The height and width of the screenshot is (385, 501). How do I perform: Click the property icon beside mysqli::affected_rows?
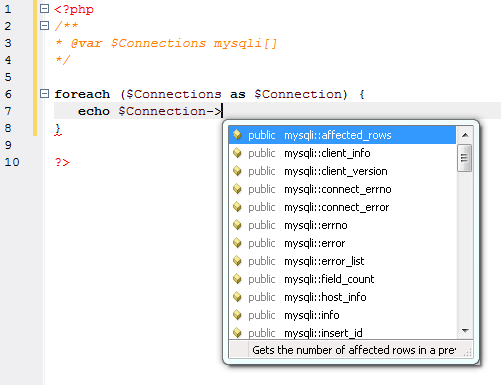pos(237,135)
